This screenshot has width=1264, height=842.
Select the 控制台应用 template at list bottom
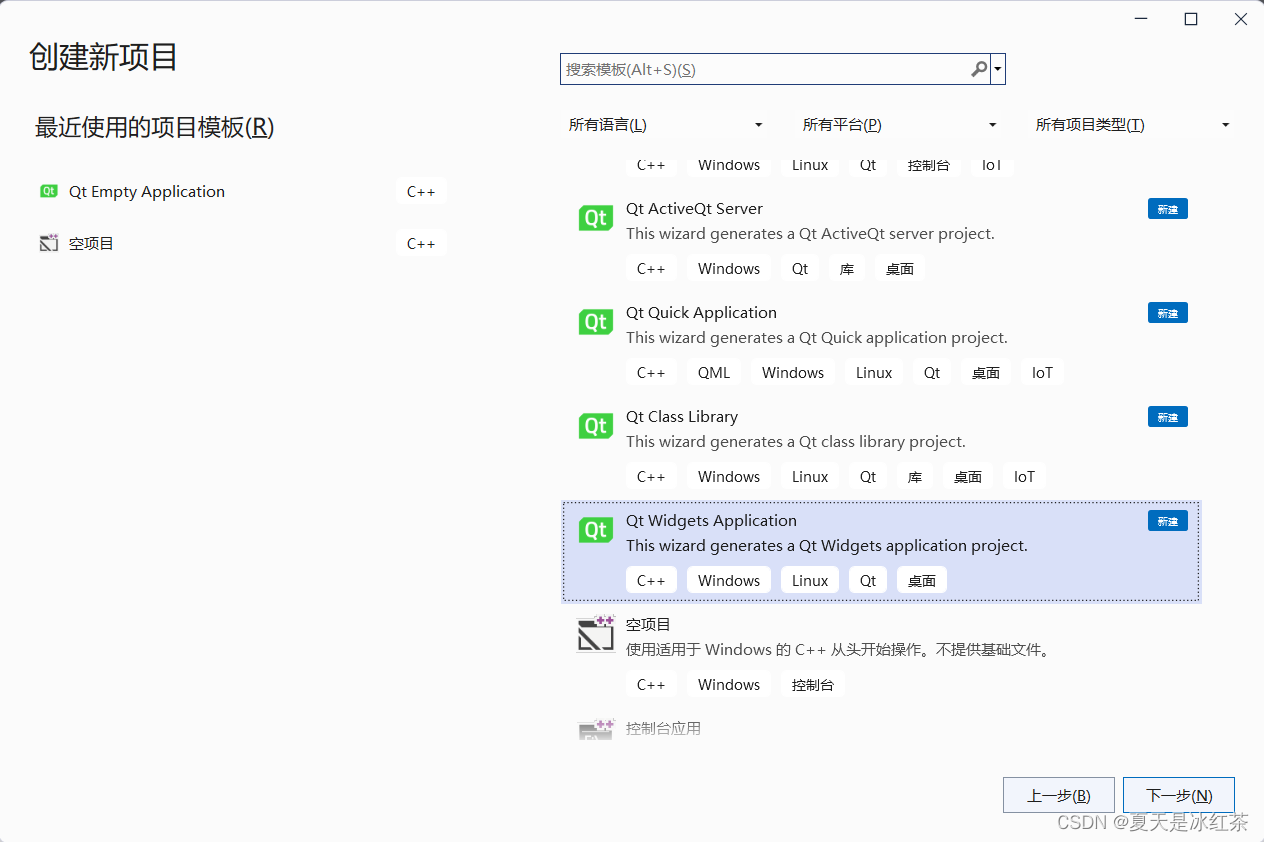663,728
